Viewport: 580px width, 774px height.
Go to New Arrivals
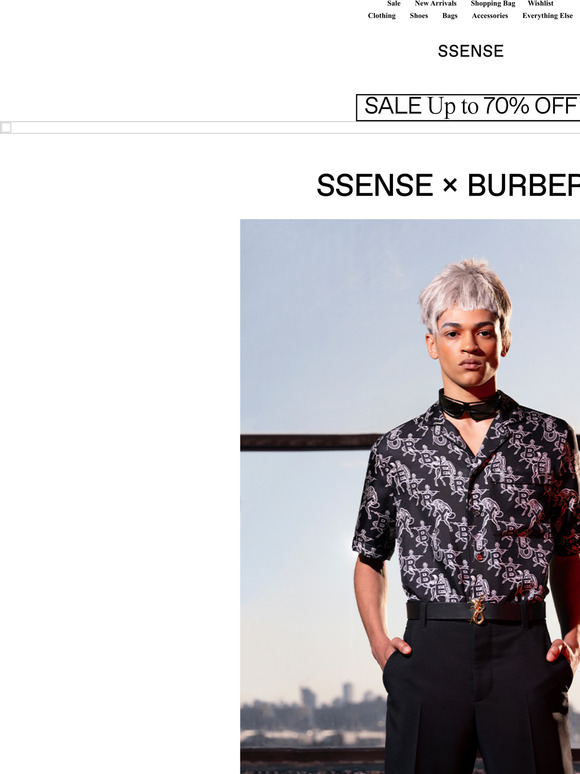[435, 3]
